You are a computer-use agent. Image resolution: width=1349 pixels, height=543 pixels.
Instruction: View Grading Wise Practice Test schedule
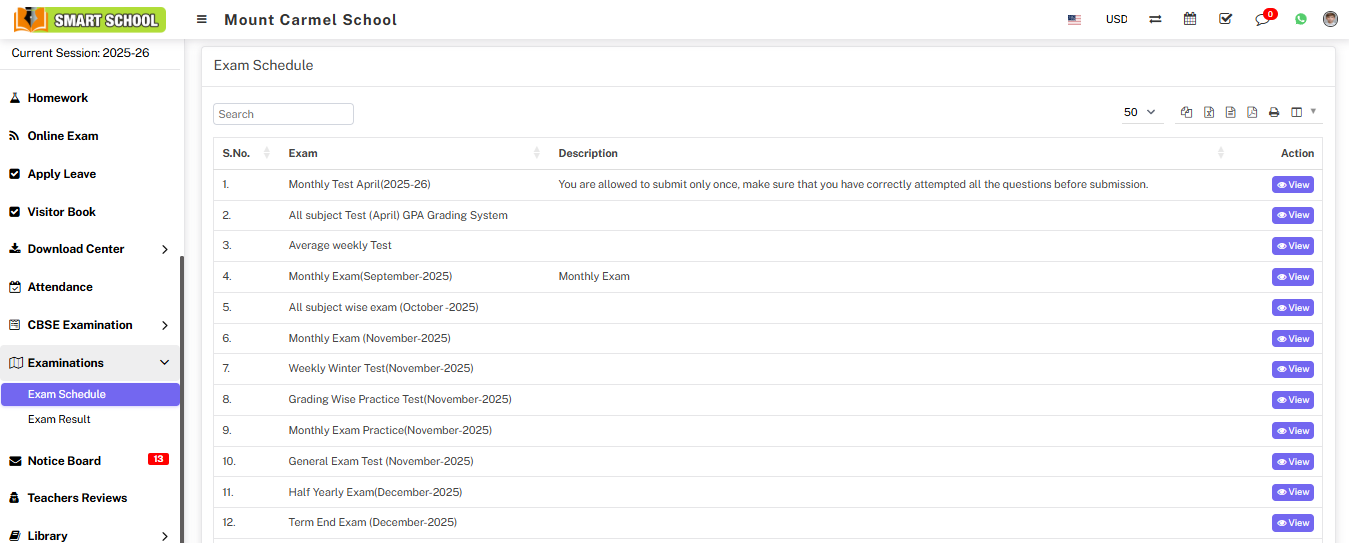point(1292,400)
